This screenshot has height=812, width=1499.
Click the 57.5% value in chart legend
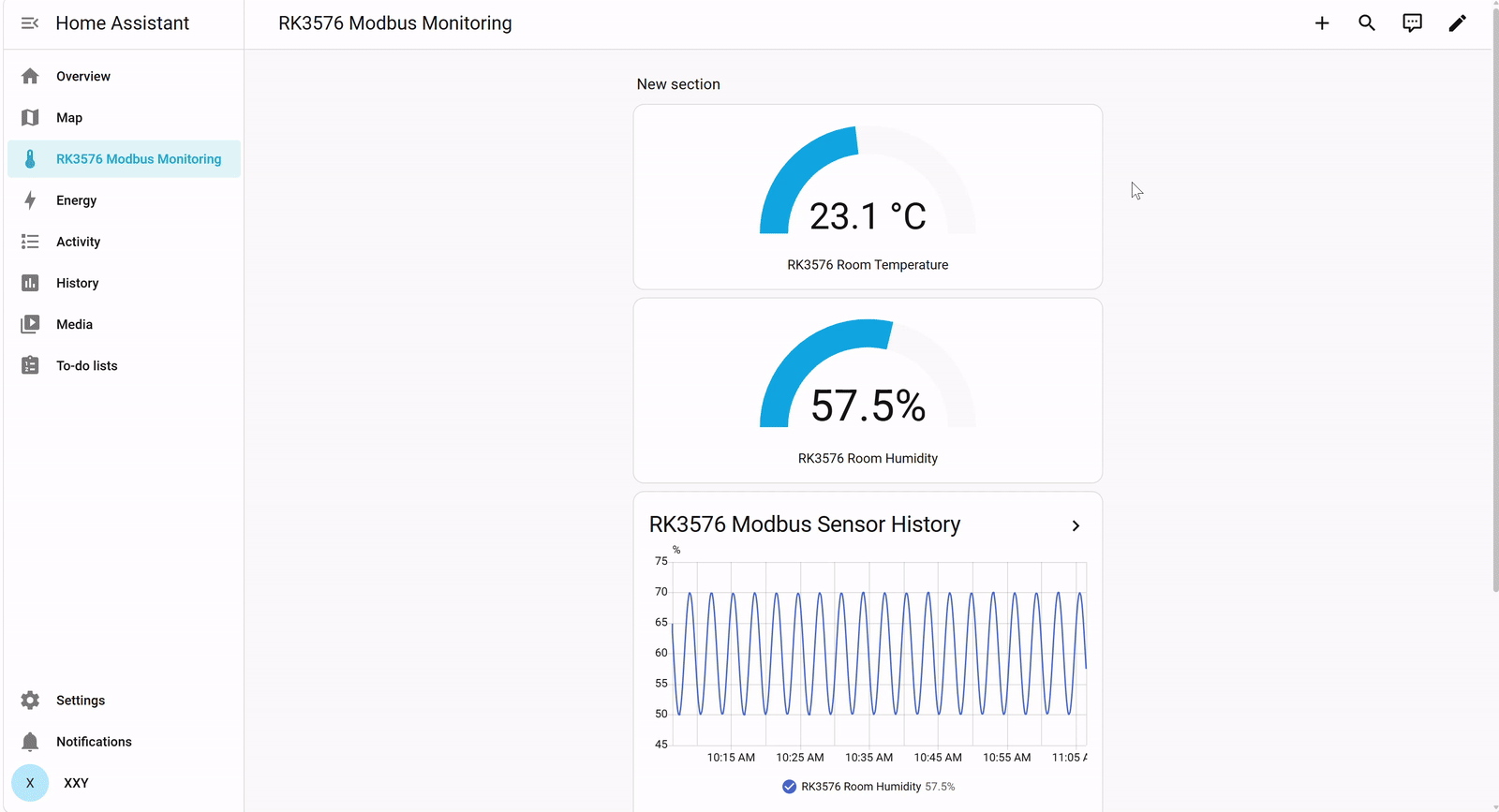click(x=940, y=787)
